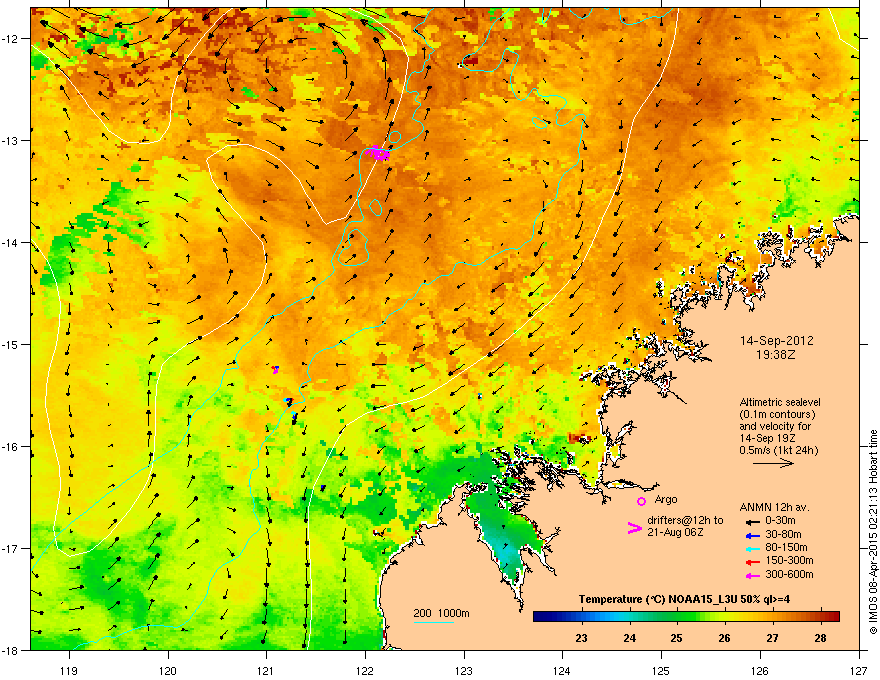Click the 'Altimetric sealevel' label

pos(780,402)
